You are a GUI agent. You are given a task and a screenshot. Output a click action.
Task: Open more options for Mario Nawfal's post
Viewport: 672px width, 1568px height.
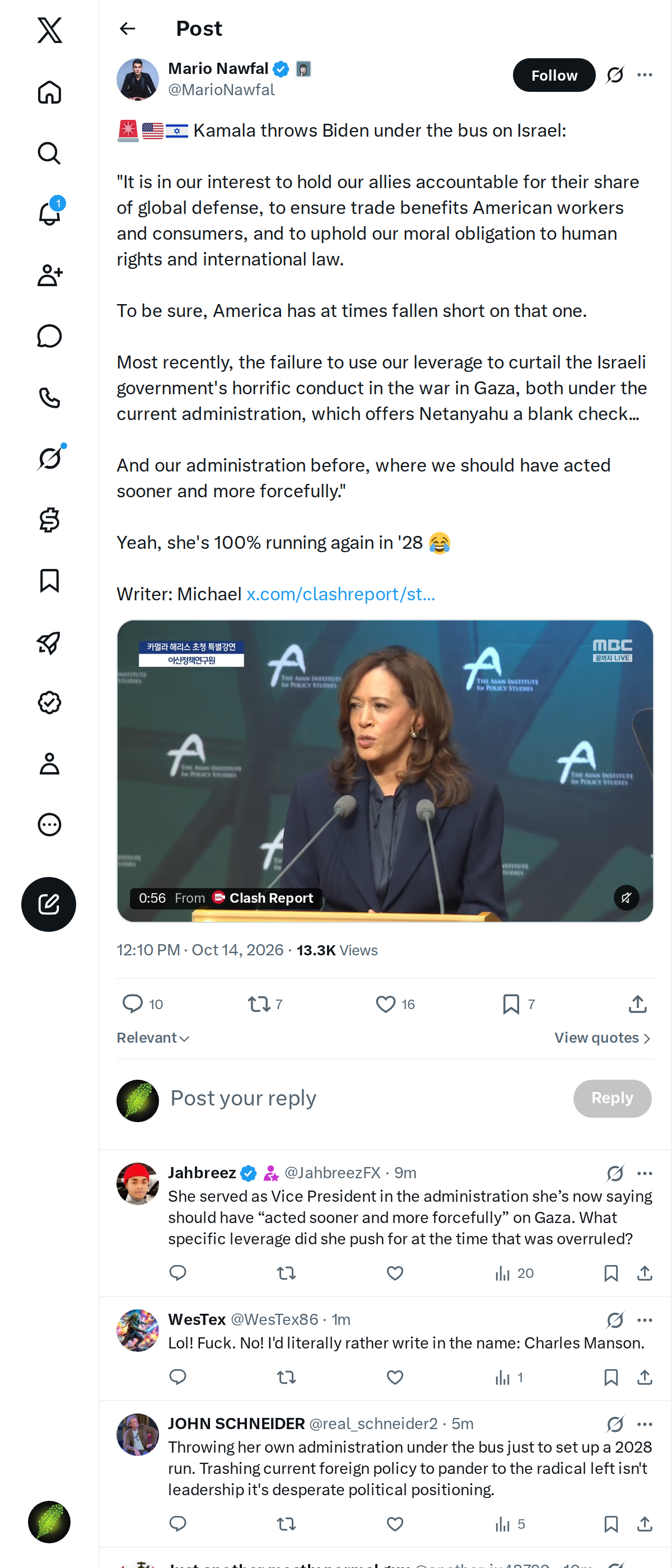click(x=645, y=75)
